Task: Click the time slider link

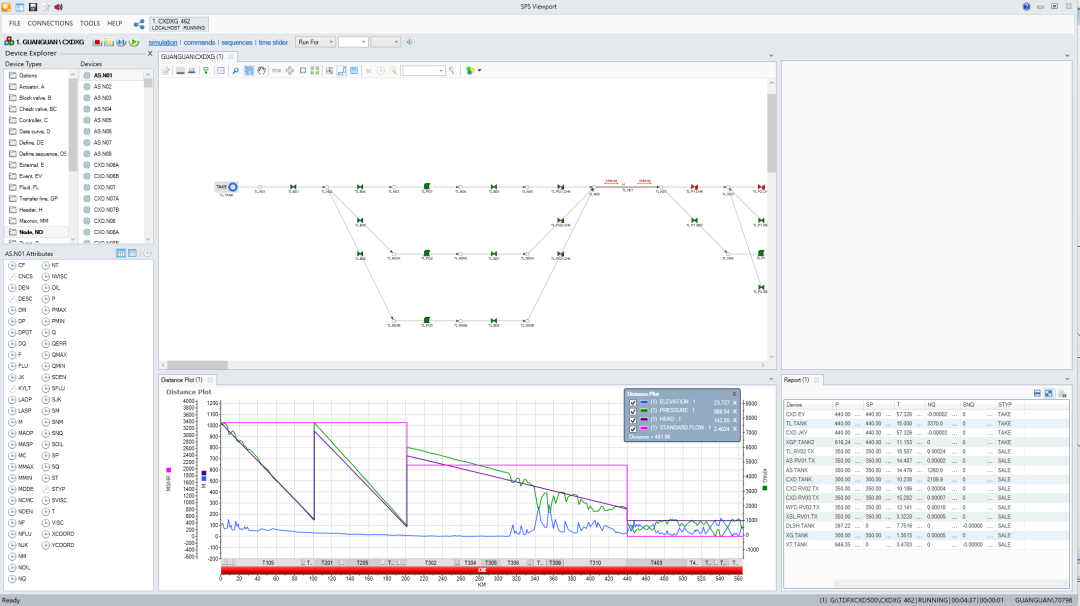Action: tap(273, 43)
